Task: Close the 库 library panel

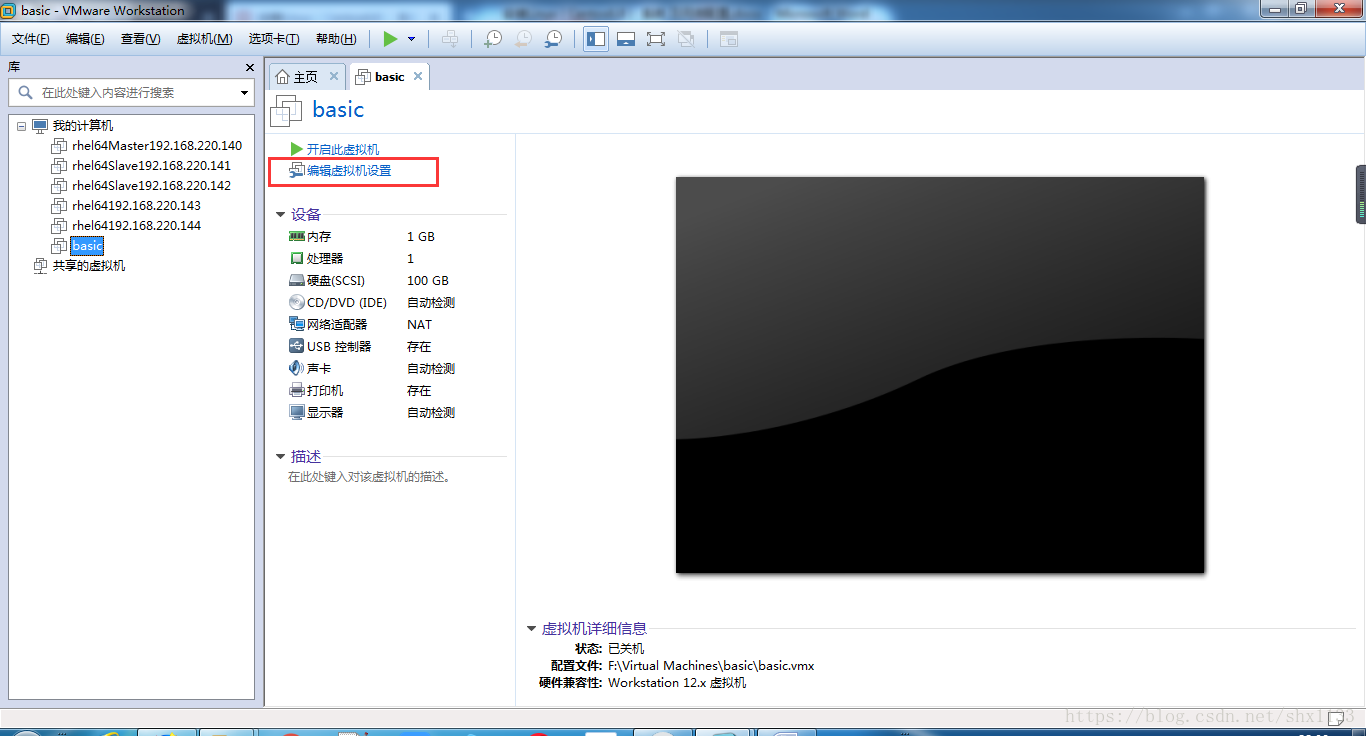Action: click(x=250, y=67)
